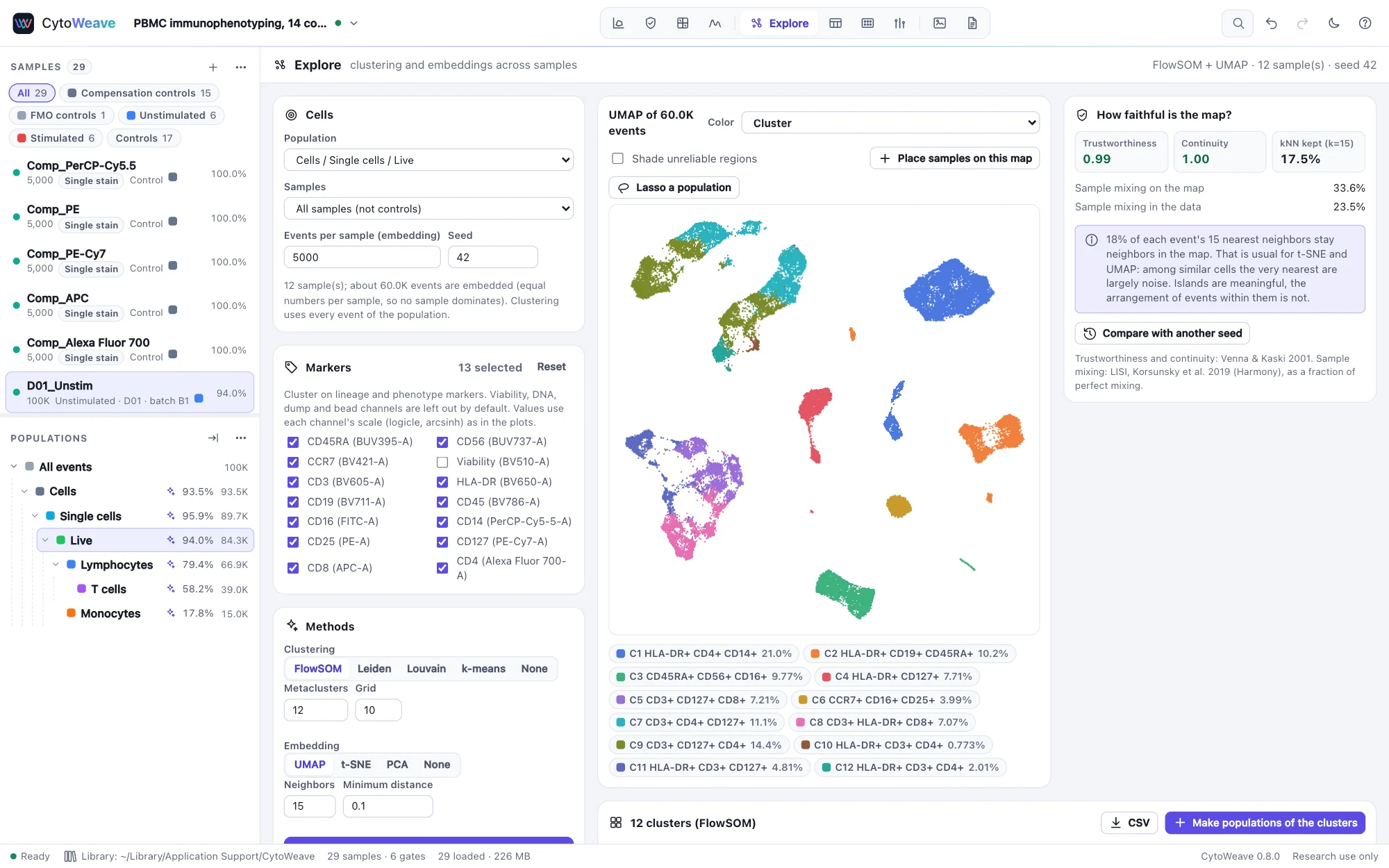Click Place samples on this map

[955, 158]
